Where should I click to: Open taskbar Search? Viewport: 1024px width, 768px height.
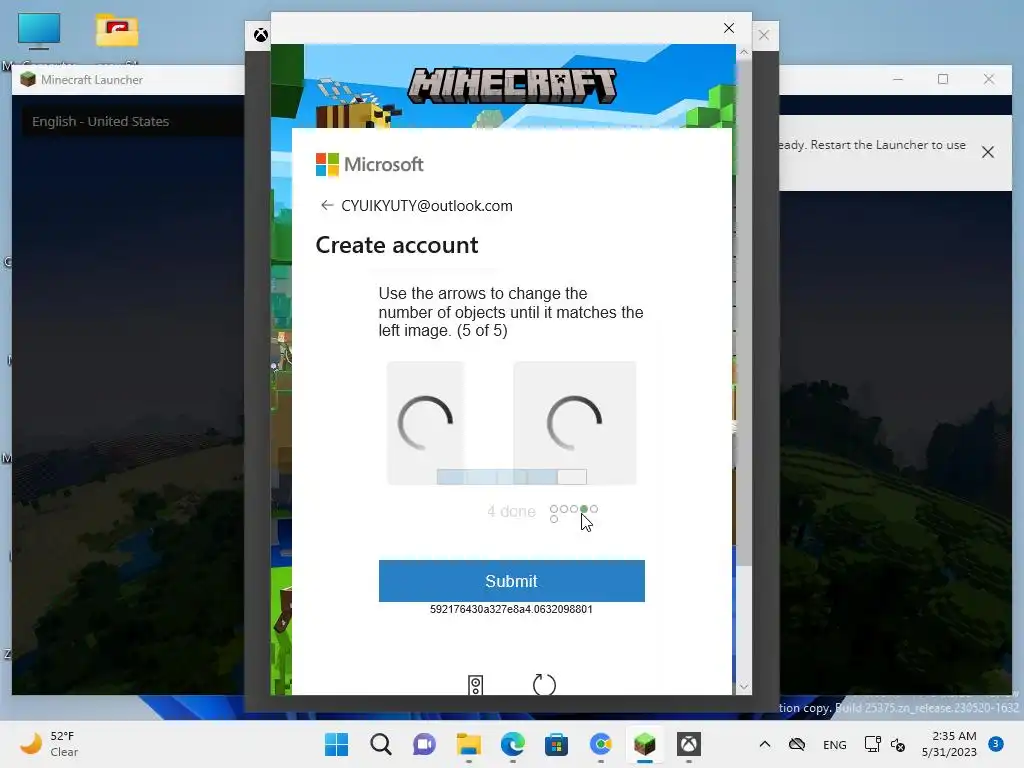tap(381, 744)
